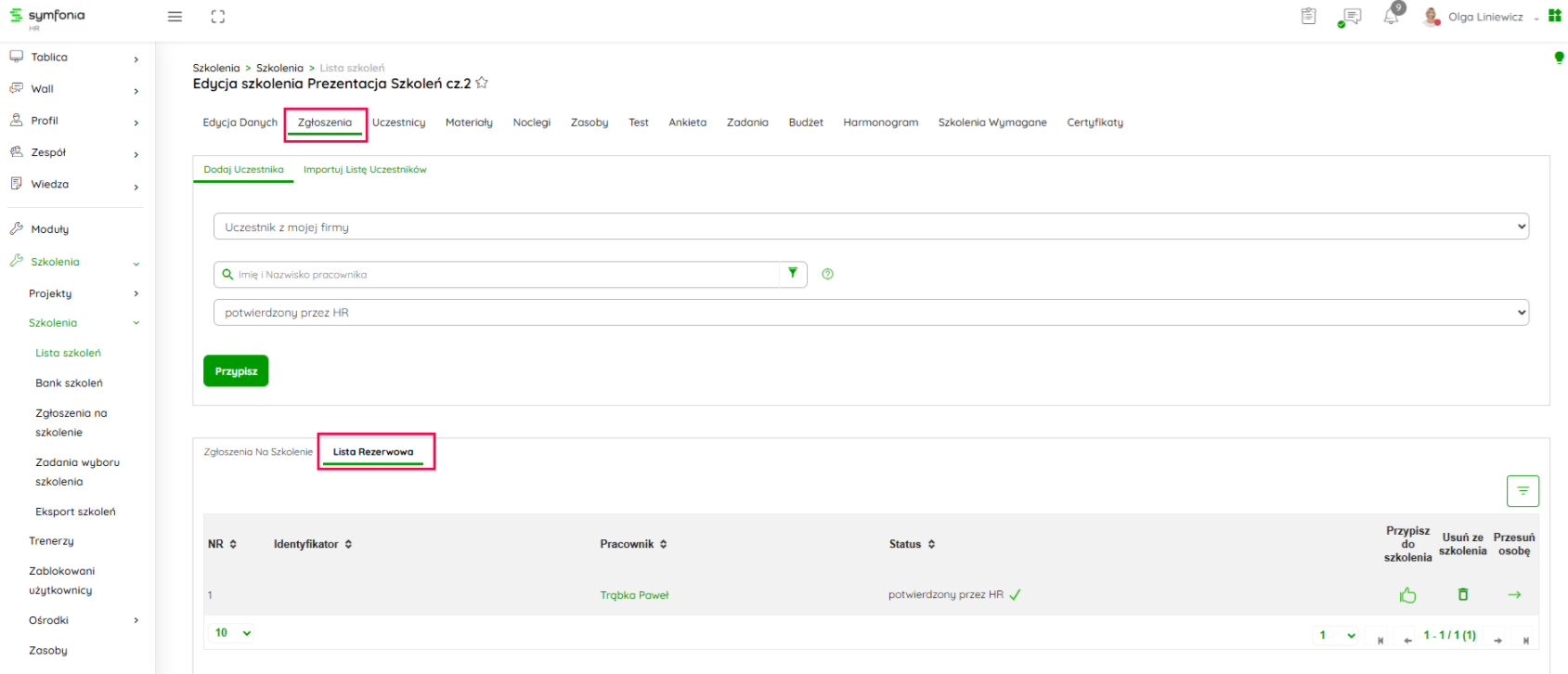Open the notifications bell
Screen dimensions: 1568x674
tap(1391, 17)
